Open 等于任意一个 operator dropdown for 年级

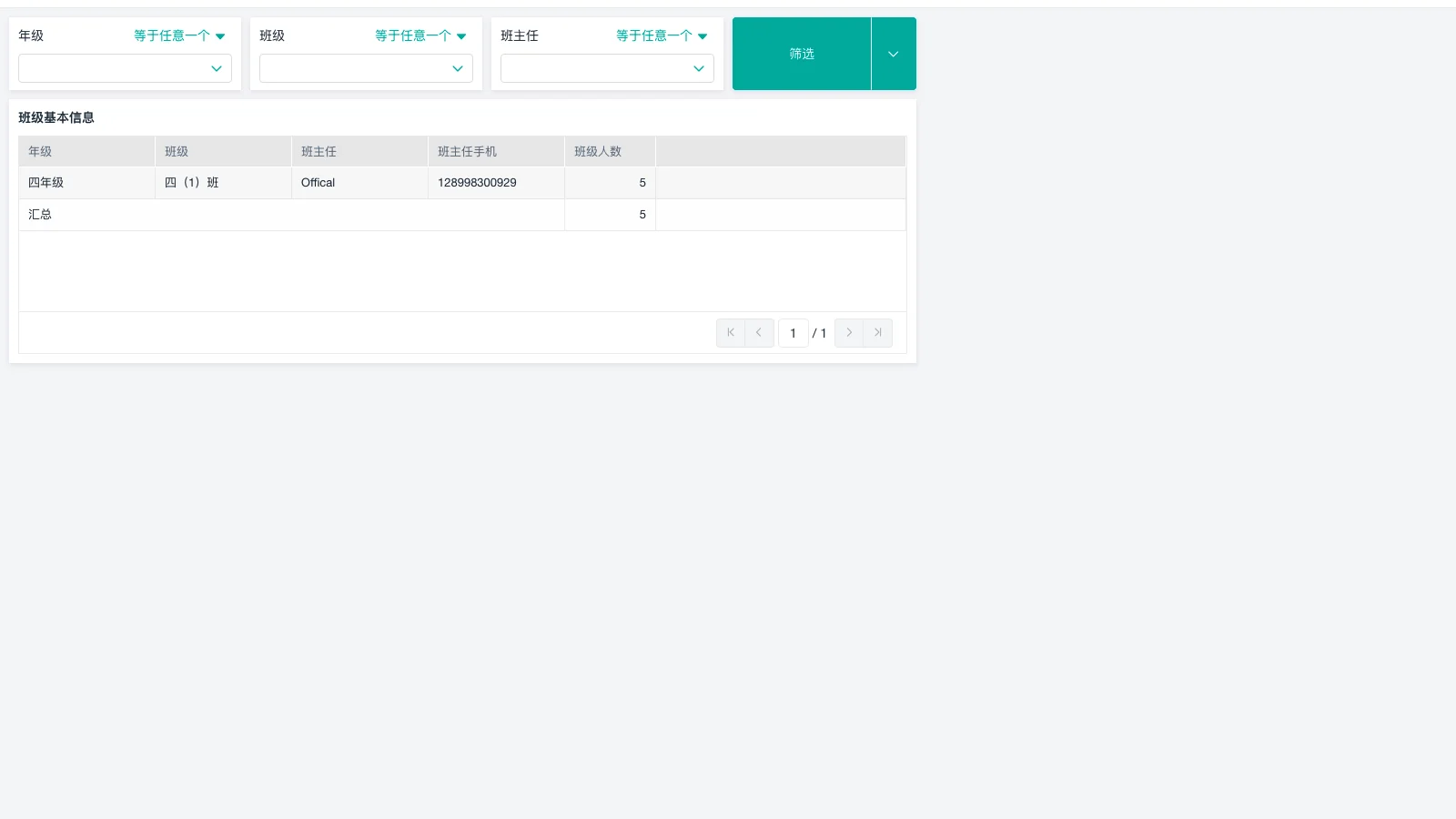[178, 35]
